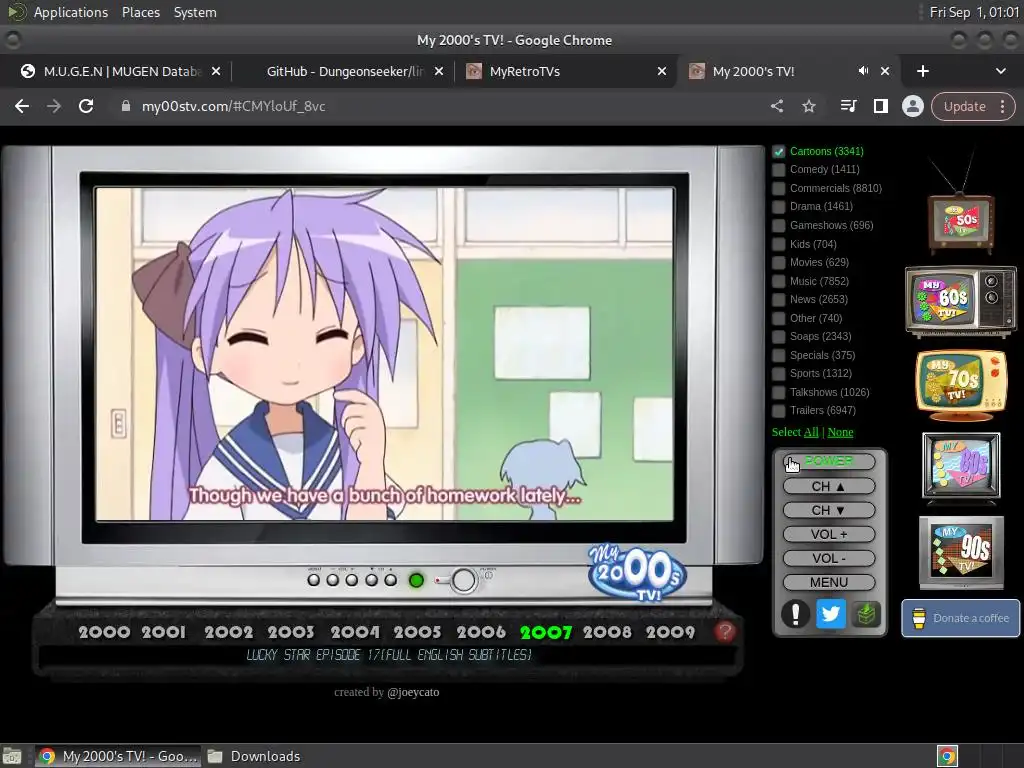Share on Twitter bird icon
This screenshot has height=768, width=1024.
831,614
